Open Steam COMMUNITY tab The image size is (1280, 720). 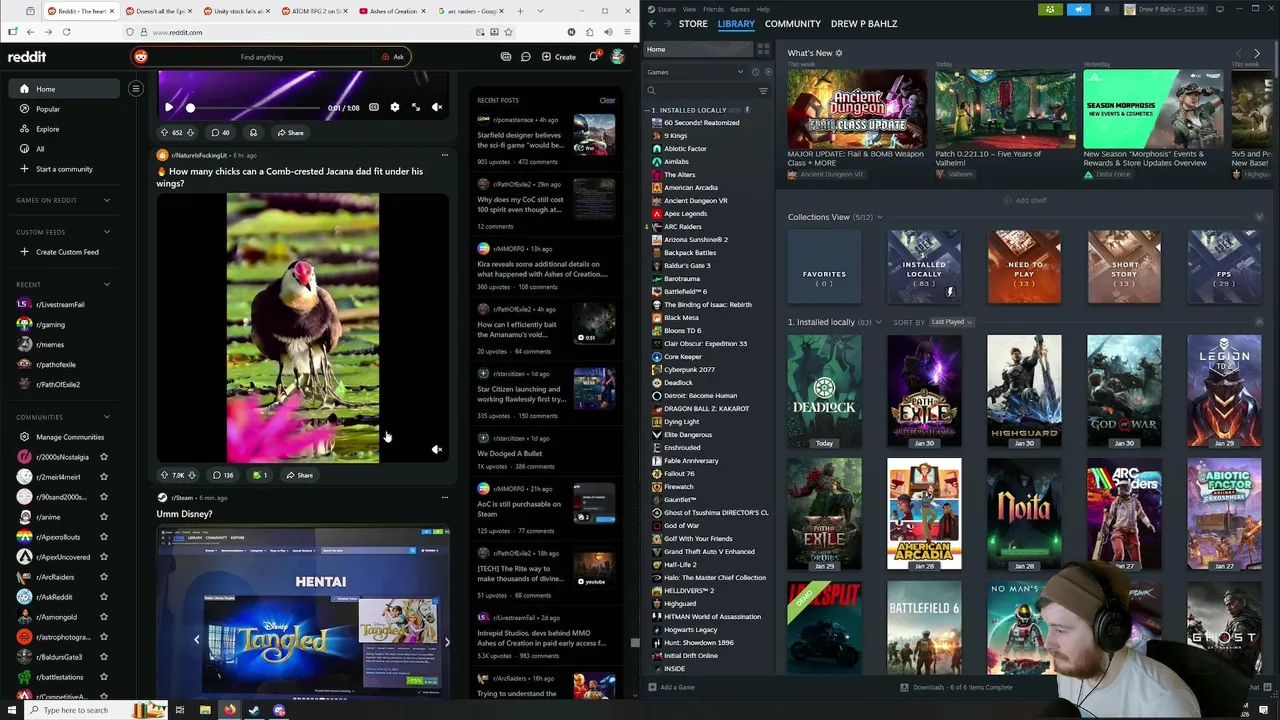[792, 24]
